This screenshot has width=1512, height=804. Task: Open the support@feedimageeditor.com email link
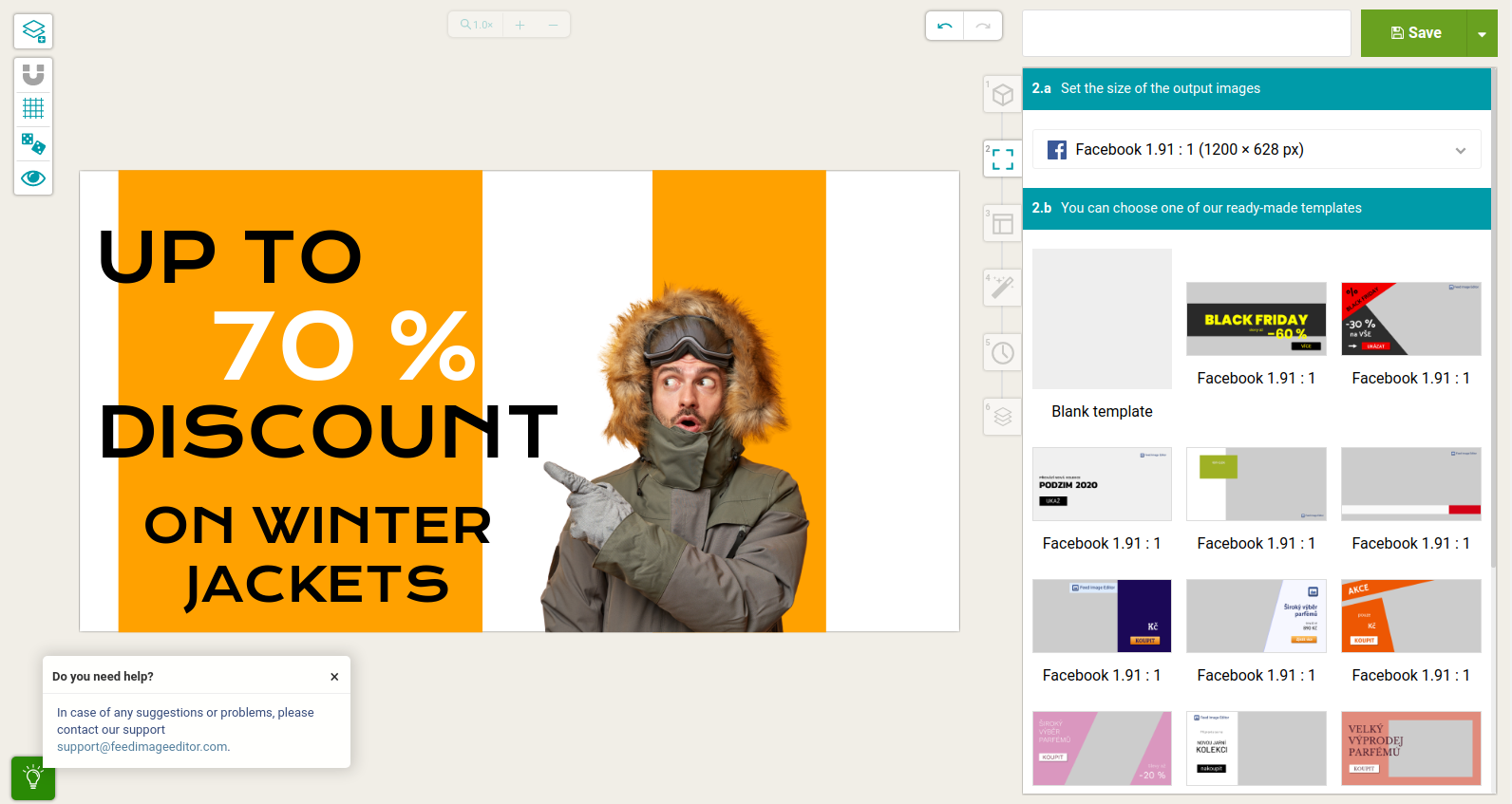[x=142, y=747]
